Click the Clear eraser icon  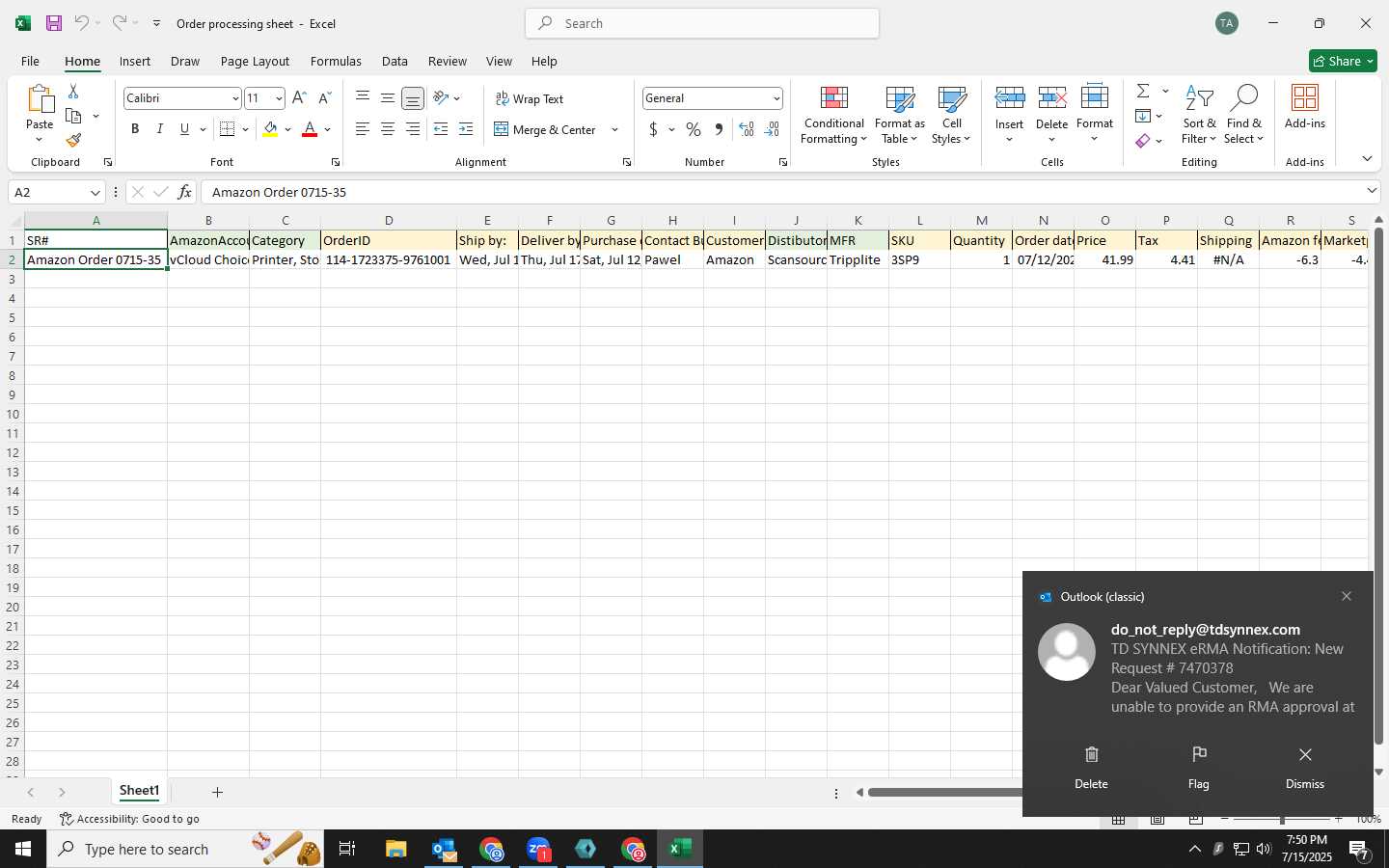pyautogui.click(x=1143, y=141)
